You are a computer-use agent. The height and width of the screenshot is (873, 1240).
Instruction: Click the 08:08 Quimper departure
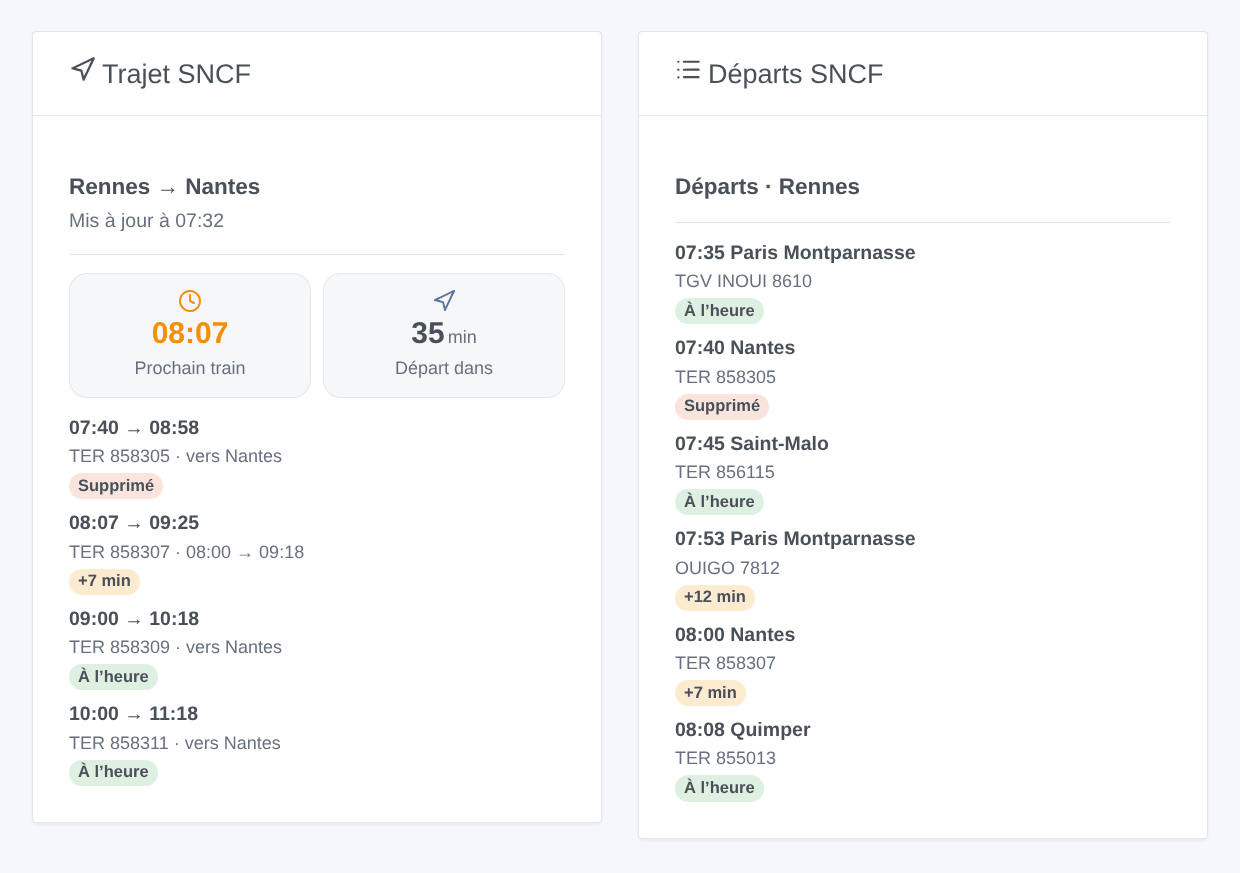[743, 730]
